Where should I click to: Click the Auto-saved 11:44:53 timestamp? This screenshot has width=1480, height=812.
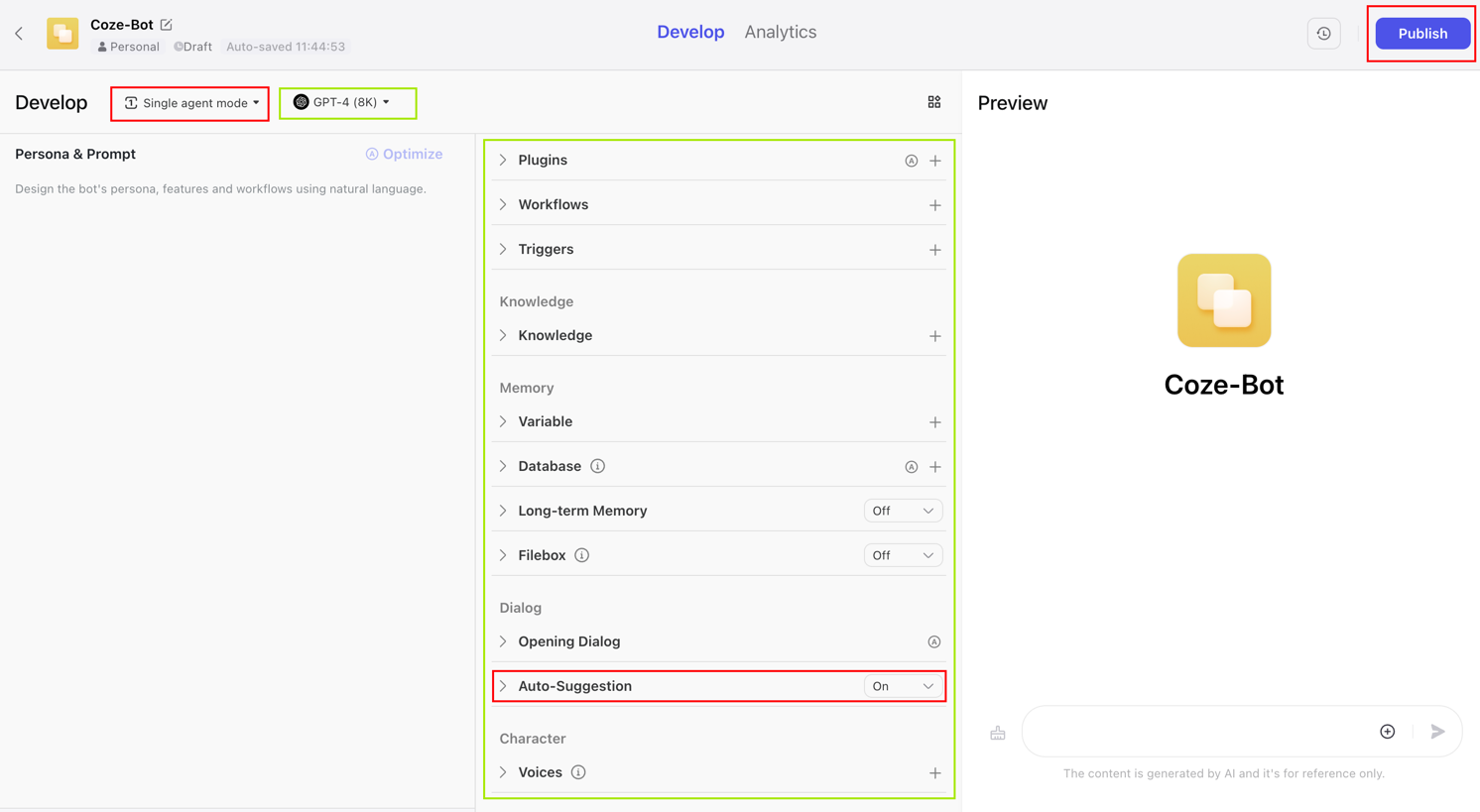[286, 47]
